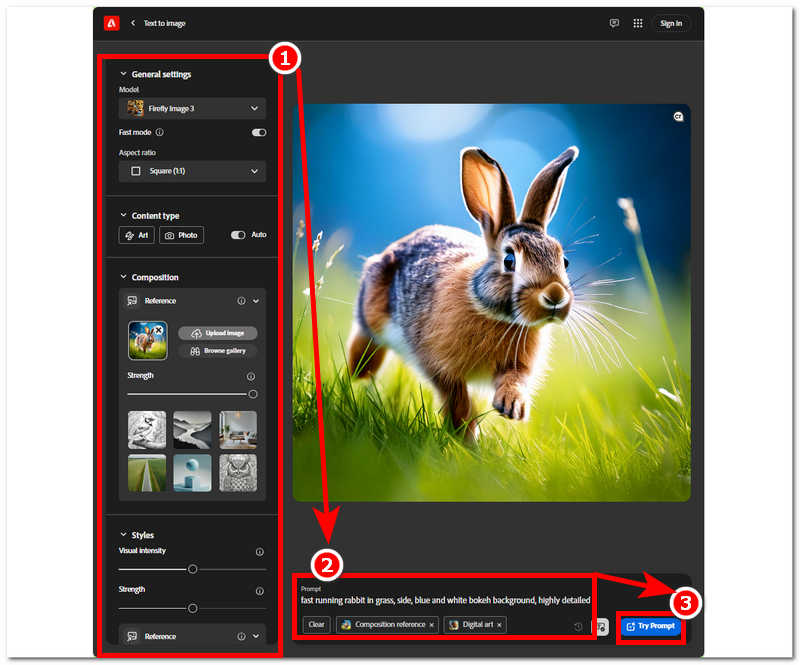
Task: Toggle the Auto content type switch
Action: 238,235
